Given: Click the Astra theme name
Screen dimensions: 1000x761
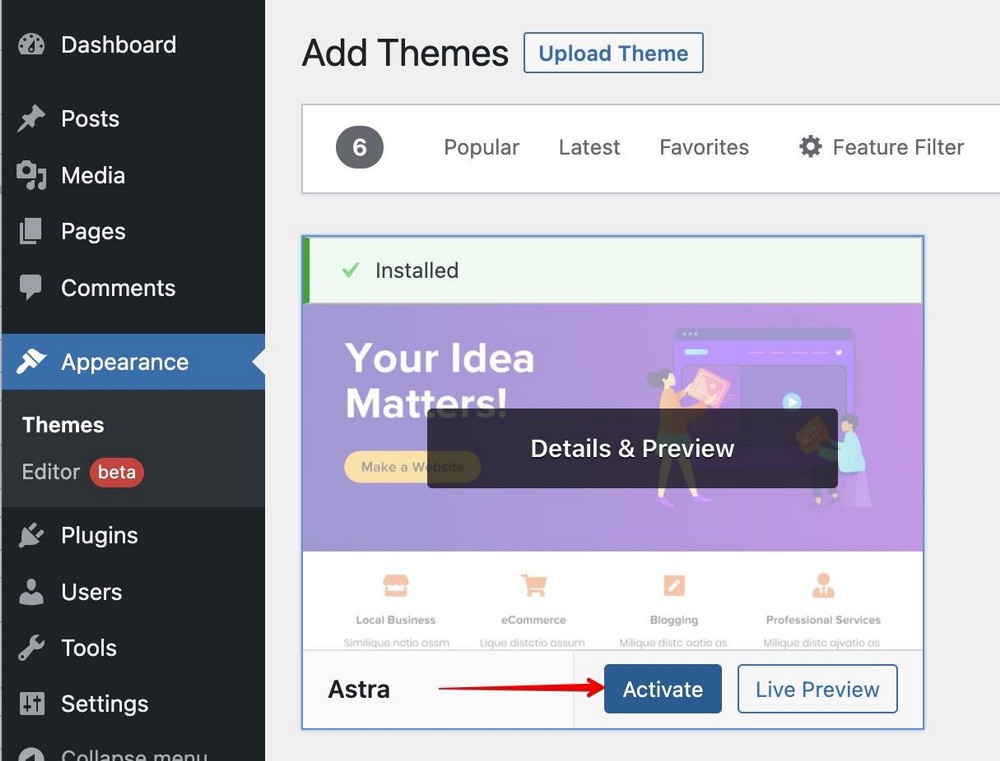Looking at the screenshot, I should tap(359, 690).
